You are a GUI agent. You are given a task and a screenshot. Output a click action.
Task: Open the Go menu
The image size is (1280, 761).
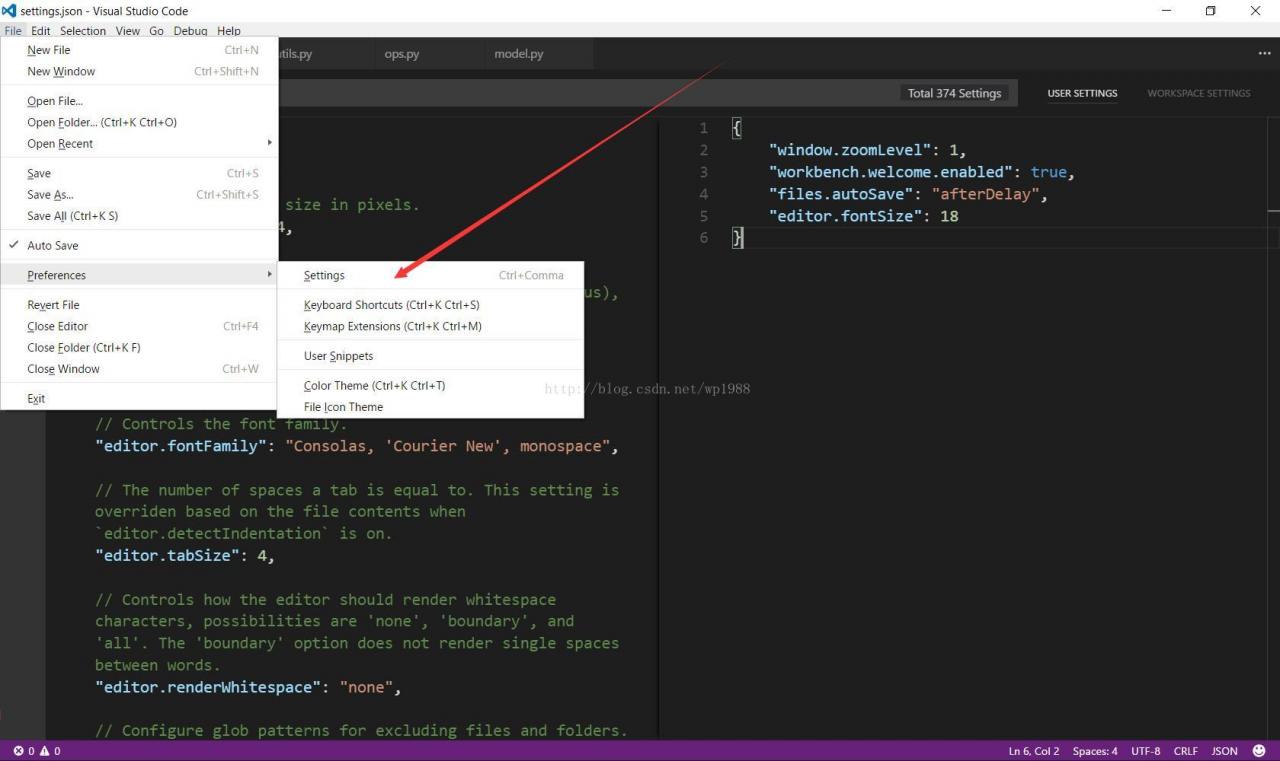(x=156, y=31)
